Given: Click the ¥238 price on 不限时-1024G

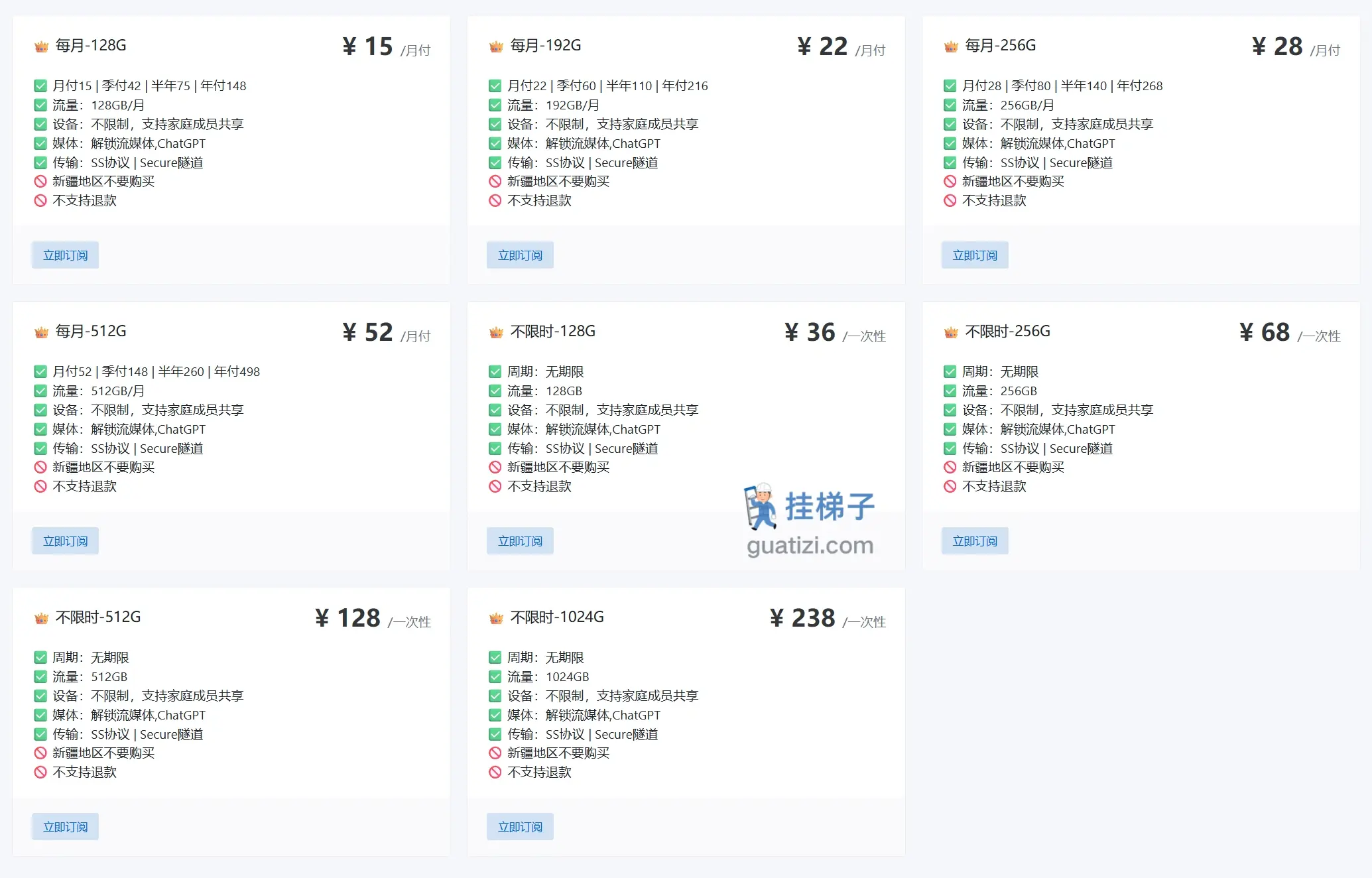Looking at the screenshot, I should 802,617.
